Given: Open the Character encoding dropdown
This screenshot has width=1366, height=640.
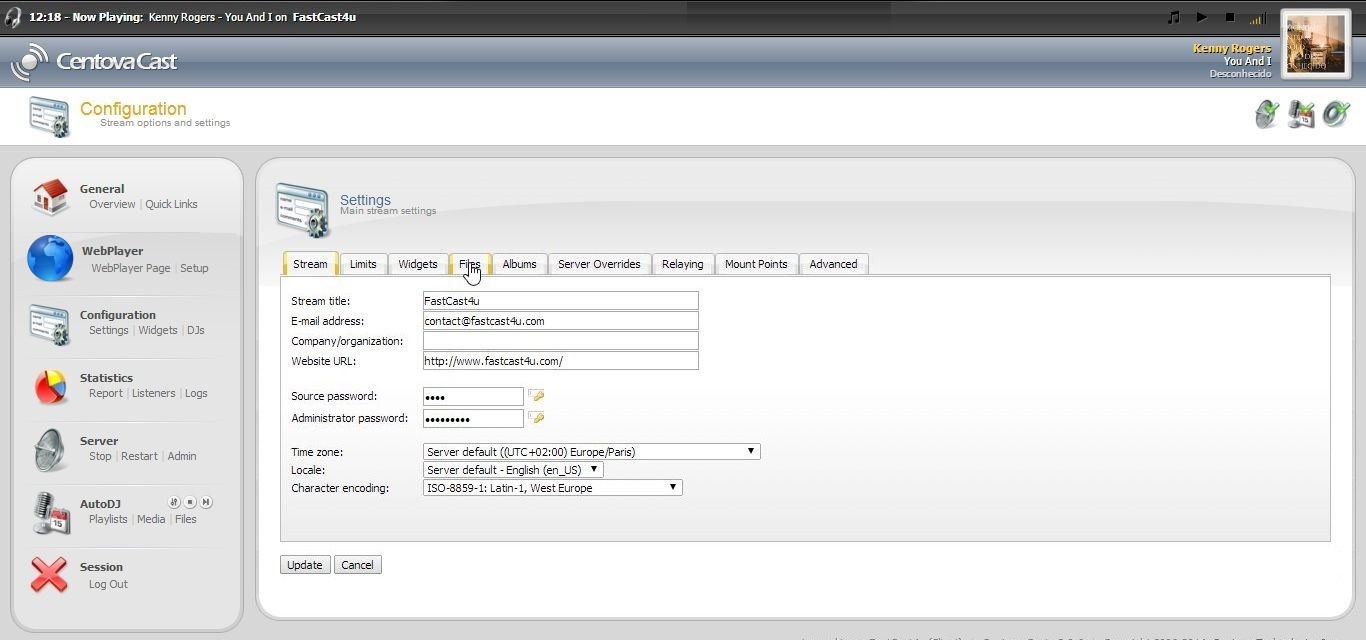Looking at the screenshot, I should (x=553, y=488).
